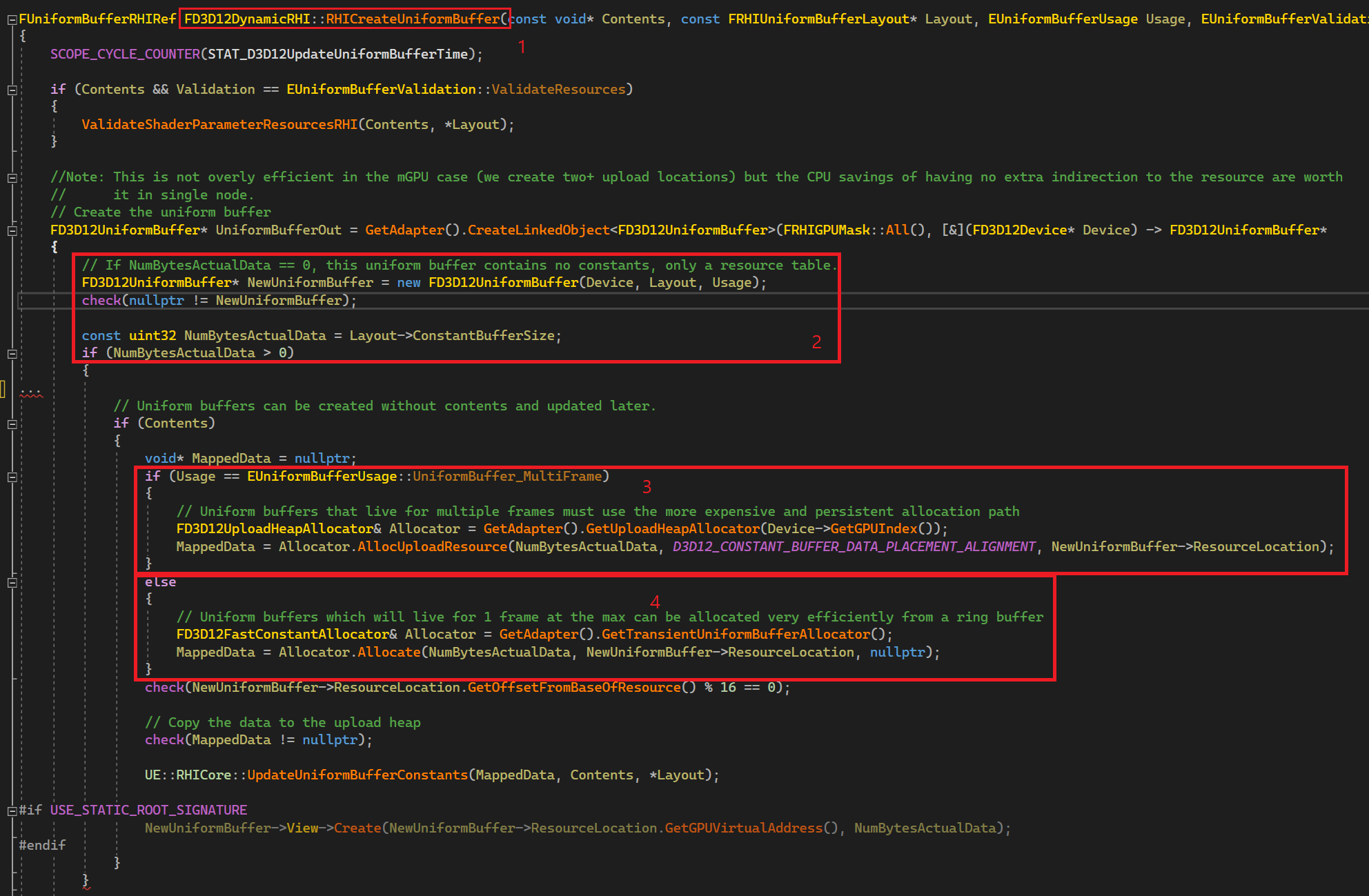
Task: Collapse the UniformBuffer_MultiFrame if block
Action: pyautogui.click(x=12, y=477)
